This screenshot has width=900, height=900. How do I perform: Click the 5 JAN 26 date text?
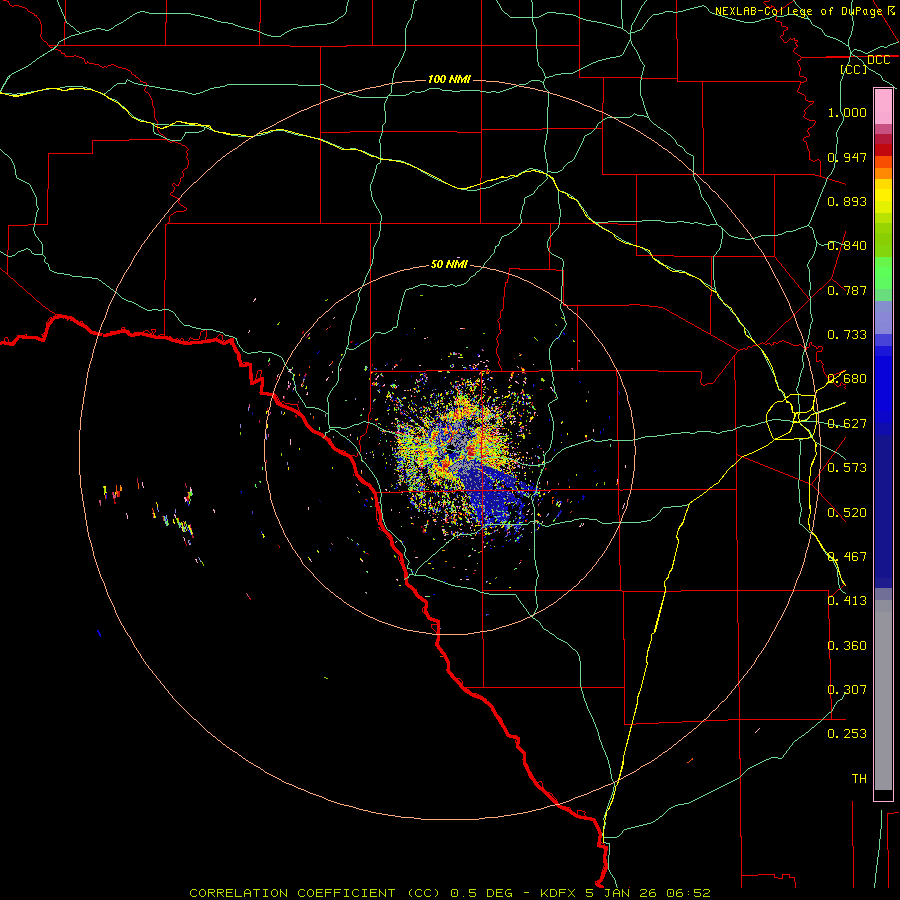(x=622, y=893)
